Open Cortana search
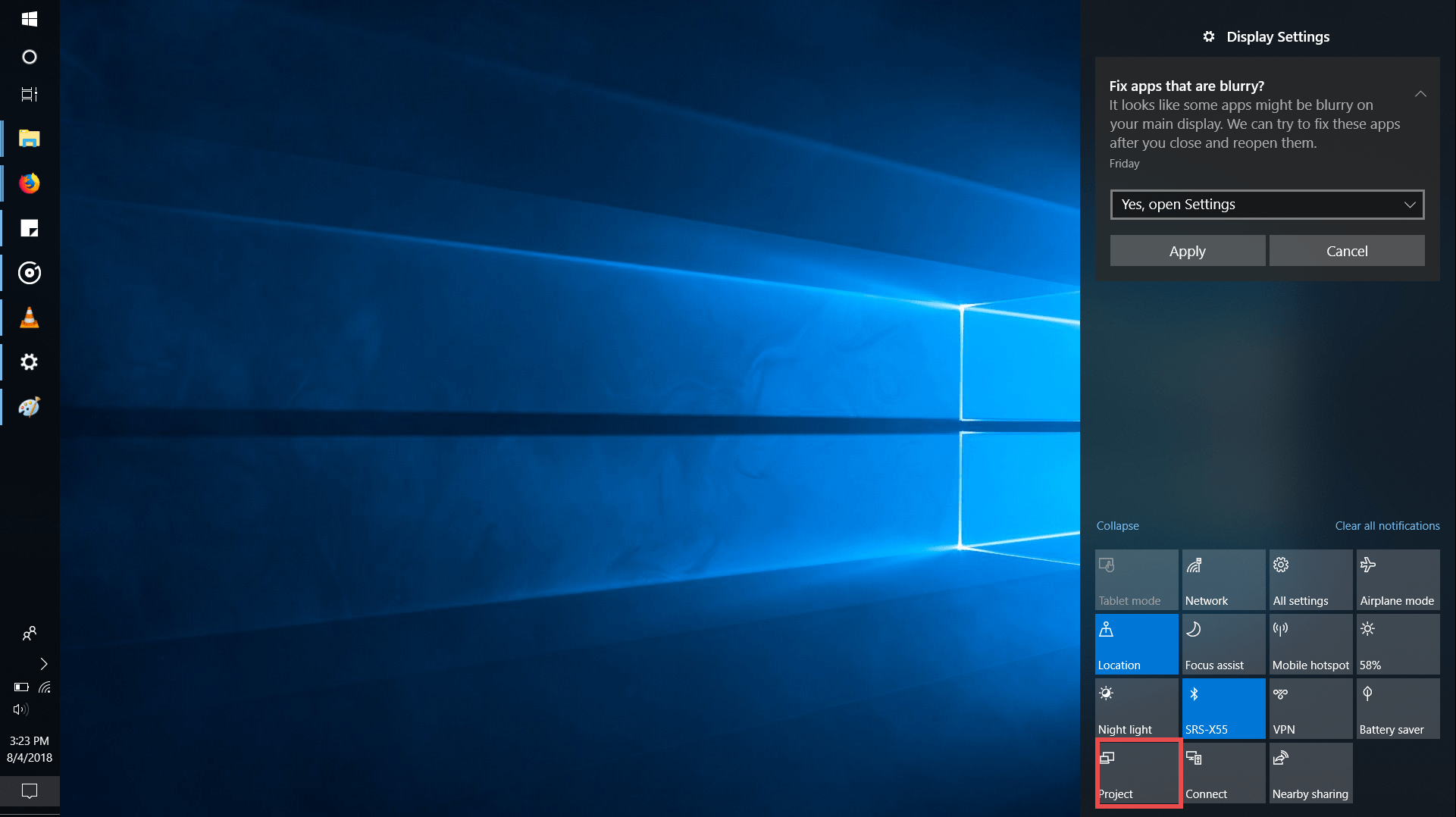The width and height of the screenshot is (1456, 817). [29, 56]
